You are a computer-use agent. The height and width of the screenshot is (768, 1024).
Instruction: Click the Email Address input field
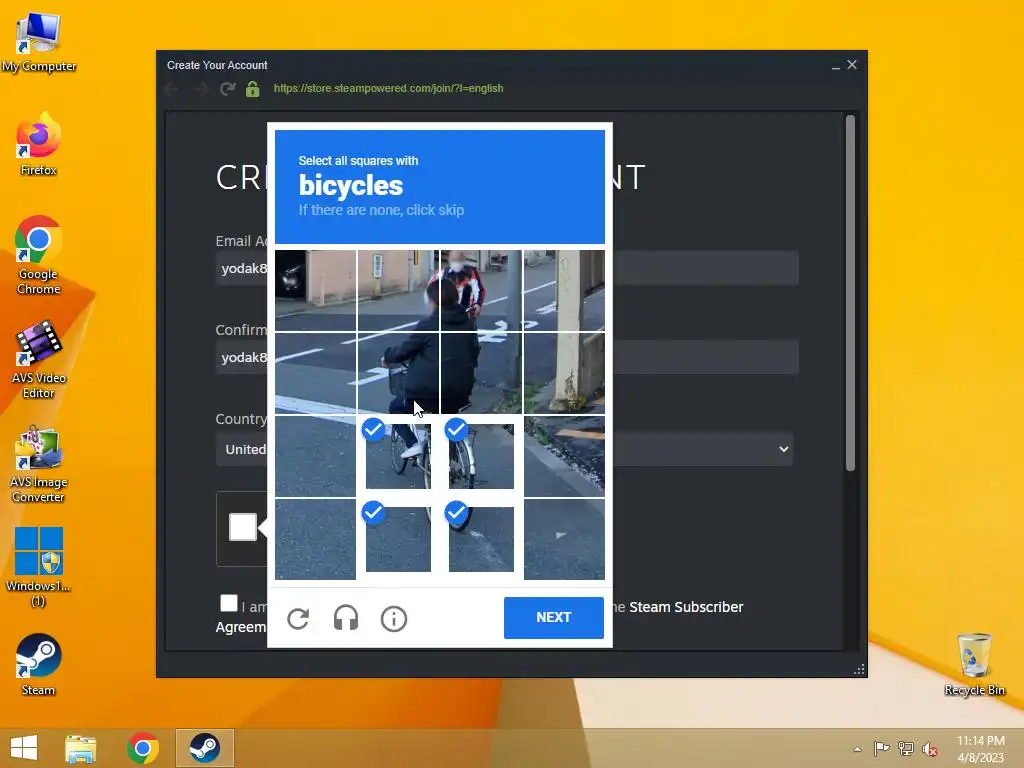click(x=507, y=268)
